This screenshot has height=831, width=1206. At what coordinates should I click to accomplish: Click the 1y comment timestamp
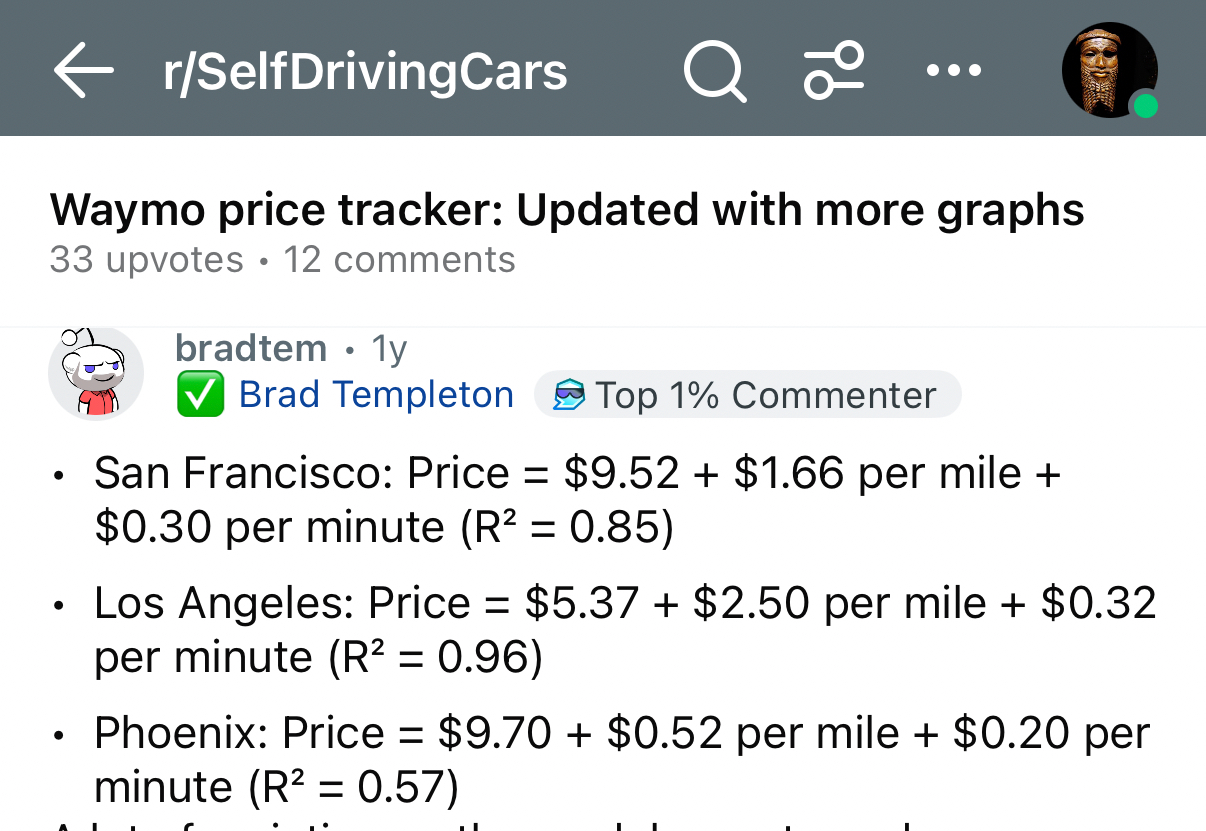(x=389, y=349)
